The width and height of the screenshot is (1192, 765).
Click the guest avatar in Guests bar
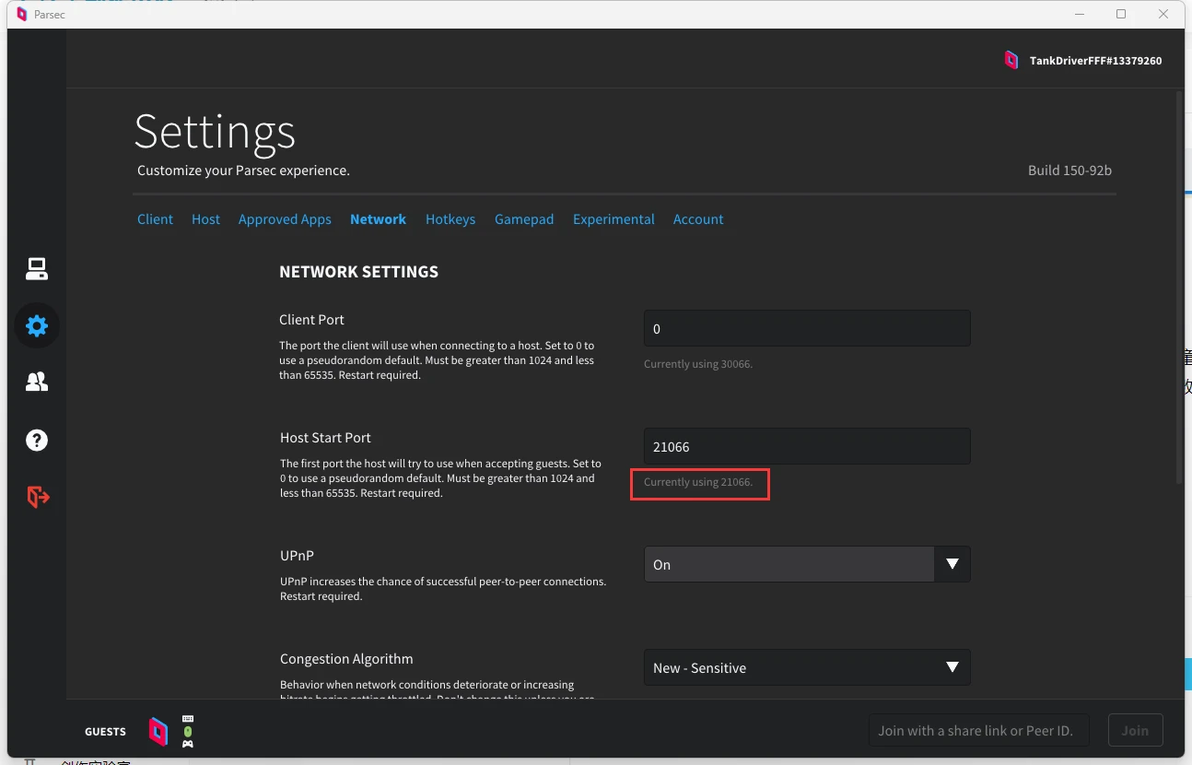[x=158, y=731]
